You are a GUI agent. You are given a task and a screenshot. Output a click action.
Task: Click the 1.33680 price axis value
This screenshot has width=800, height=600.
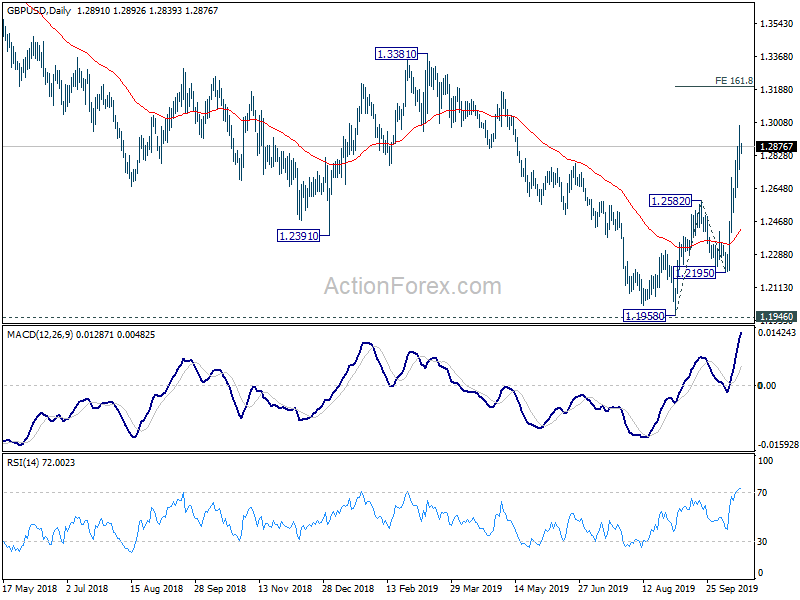pyautogui.click(x=777, y=57)
